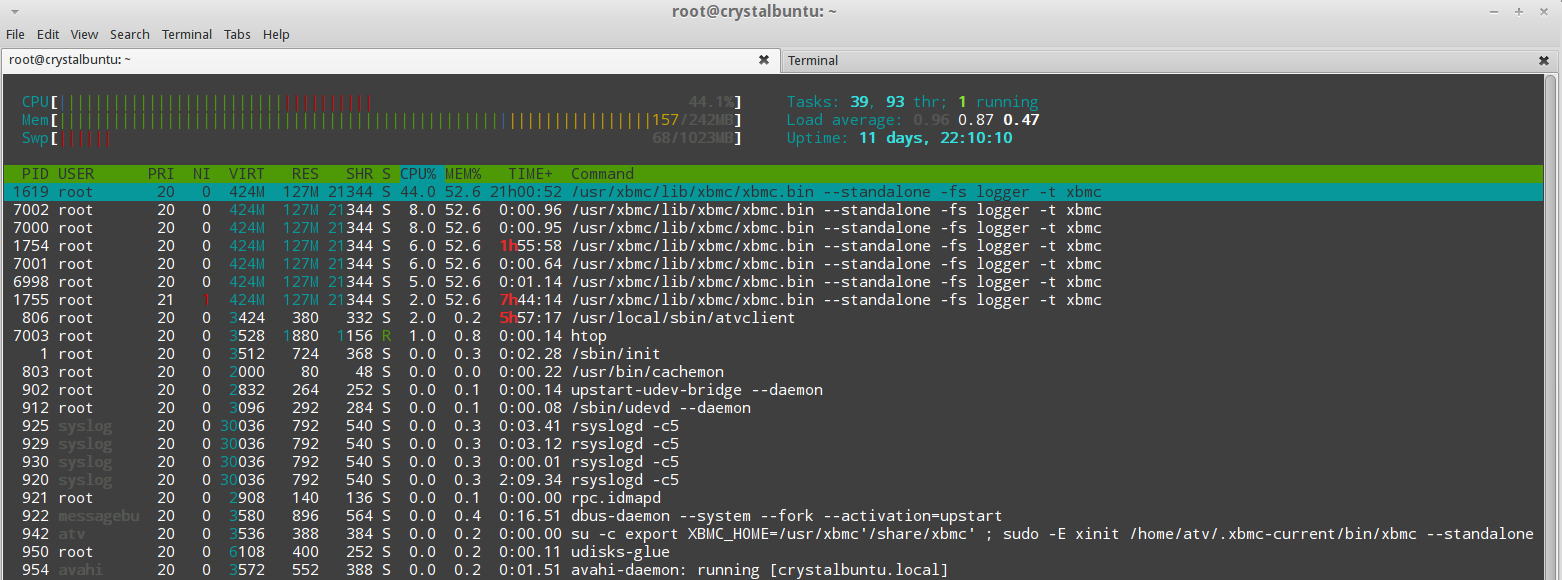This screenshot has width=1562, height=580.
Task: Sort by the MEM% column header
Action: click(463, 174)
